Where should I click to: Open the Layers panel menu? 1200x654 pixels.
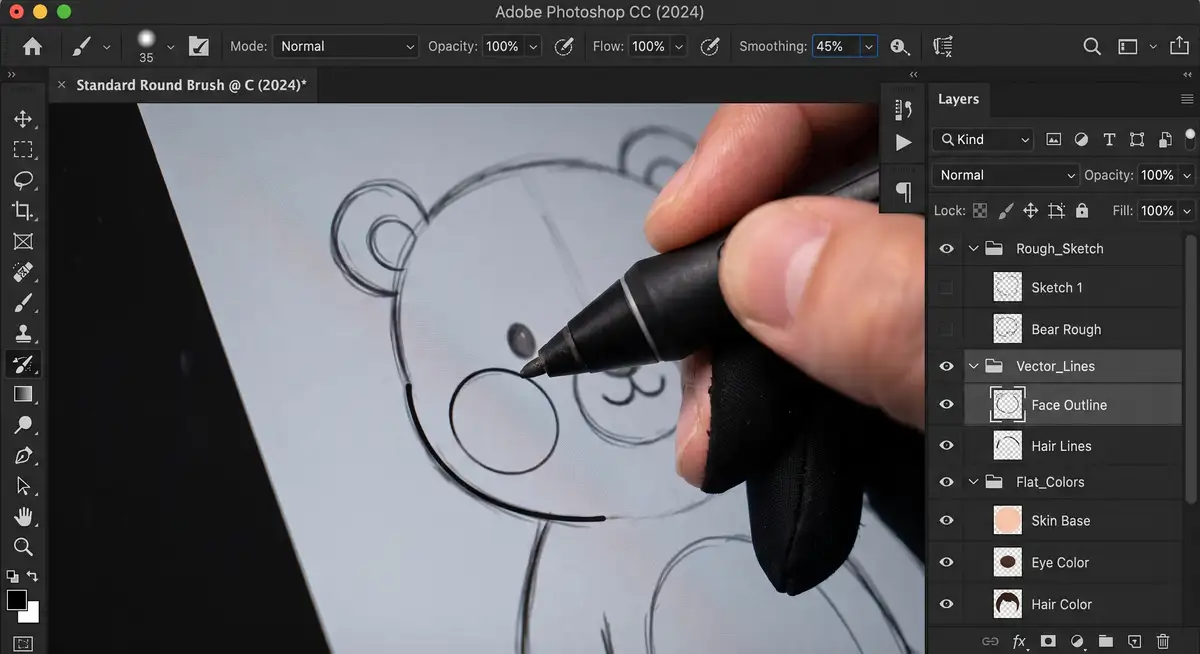(1187, 99)
